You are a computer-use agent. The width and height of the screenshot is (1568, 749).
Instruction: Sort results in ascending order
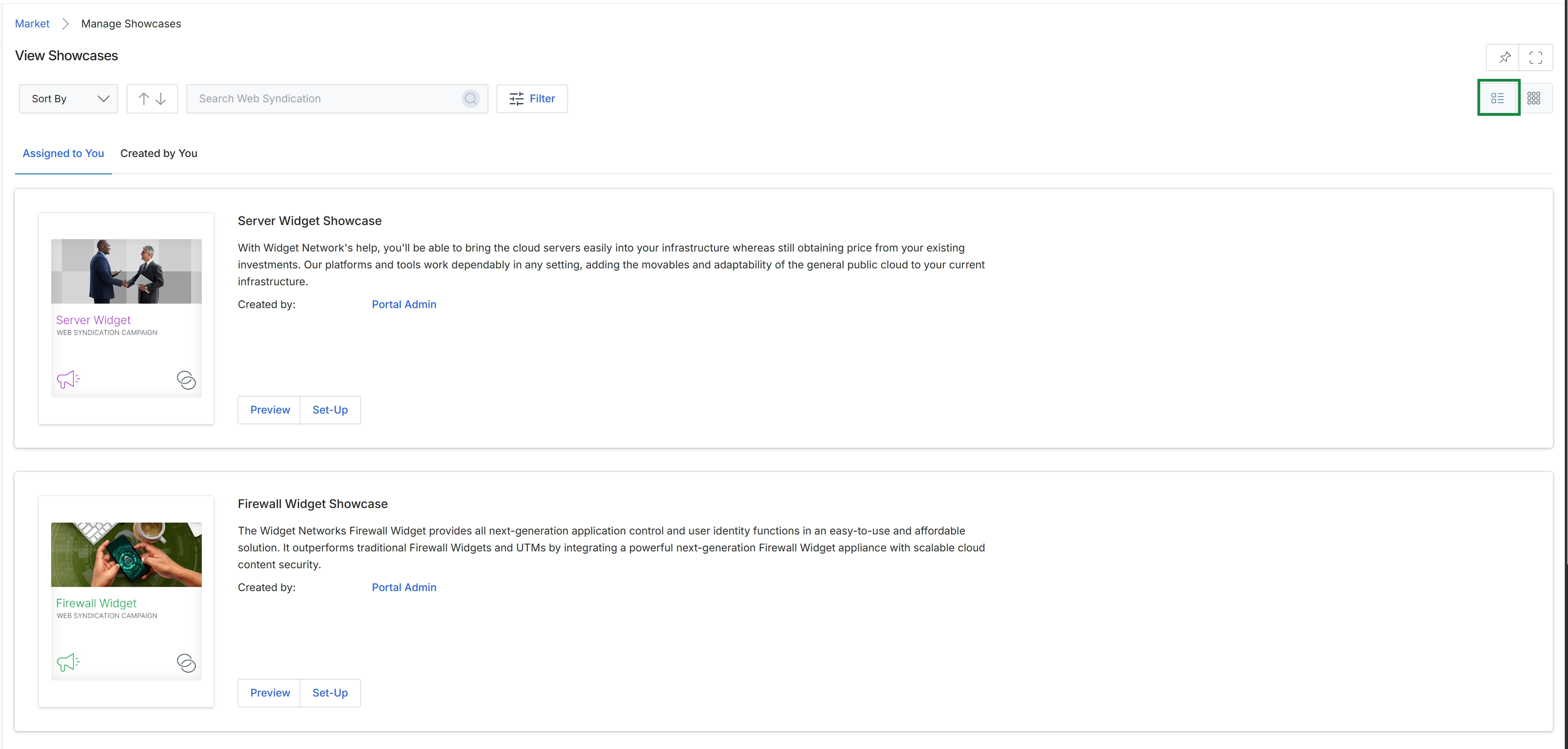tap(144, 99)
